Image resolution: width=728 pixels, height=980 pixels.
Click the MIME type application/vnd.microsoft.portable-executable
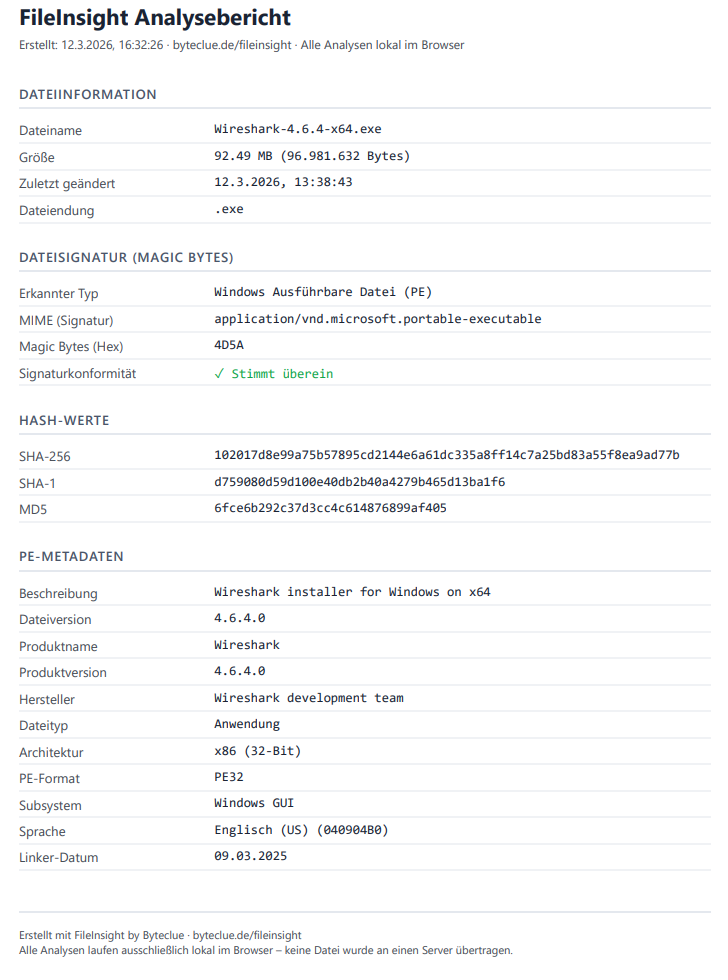click(x=377, y=319)
